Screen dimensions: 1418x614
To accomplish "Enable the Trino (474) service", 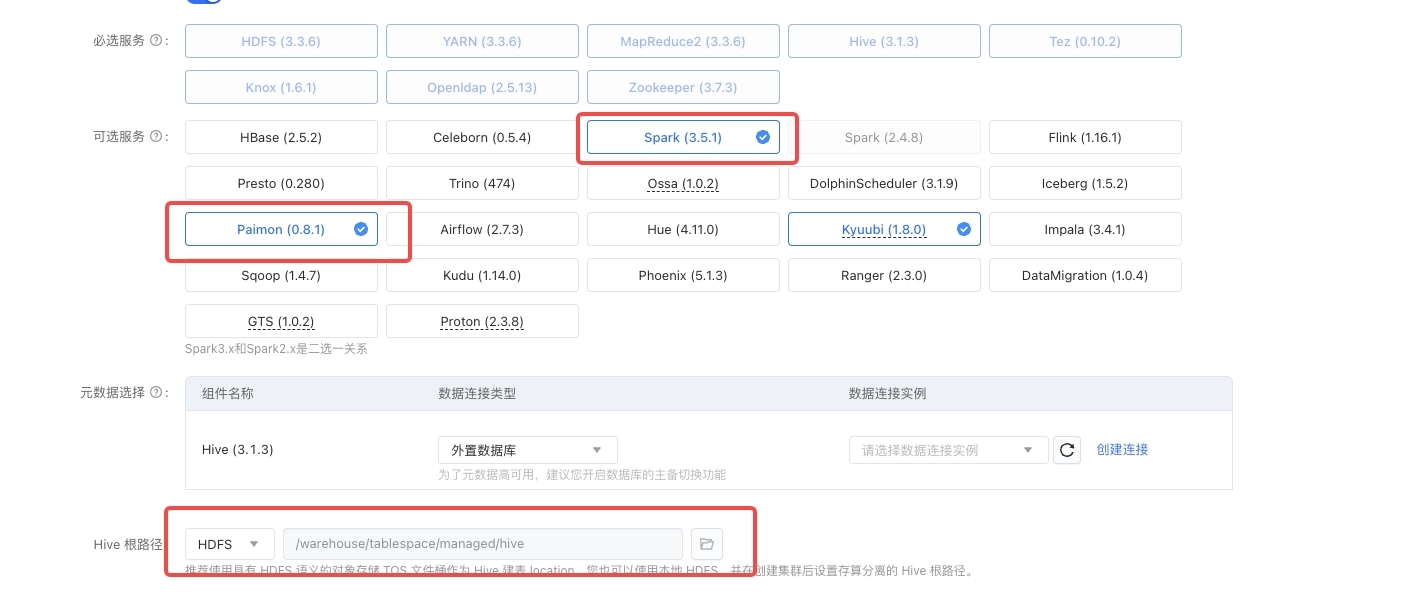I will coord(482,183).
